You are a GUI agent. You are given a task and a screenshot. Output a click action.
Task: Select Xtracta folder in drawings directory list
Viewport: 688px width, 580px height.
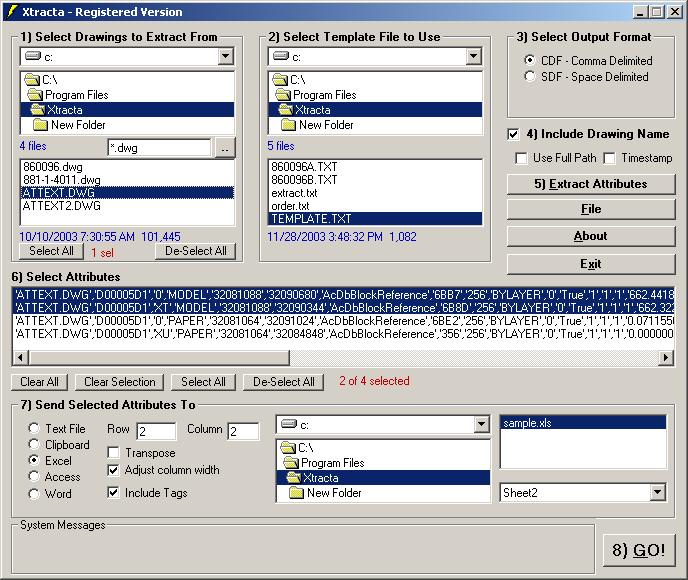click(127, 110)
